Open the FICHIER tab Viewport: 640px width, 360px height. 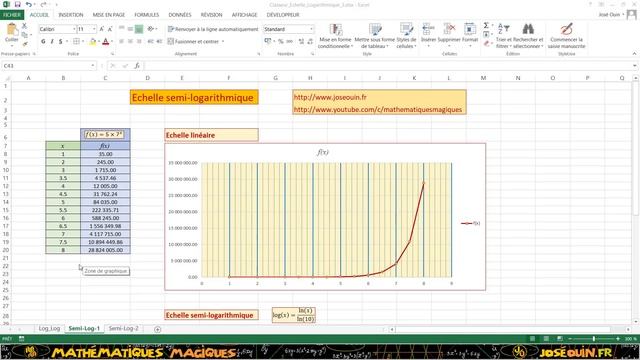pos(12,15)
